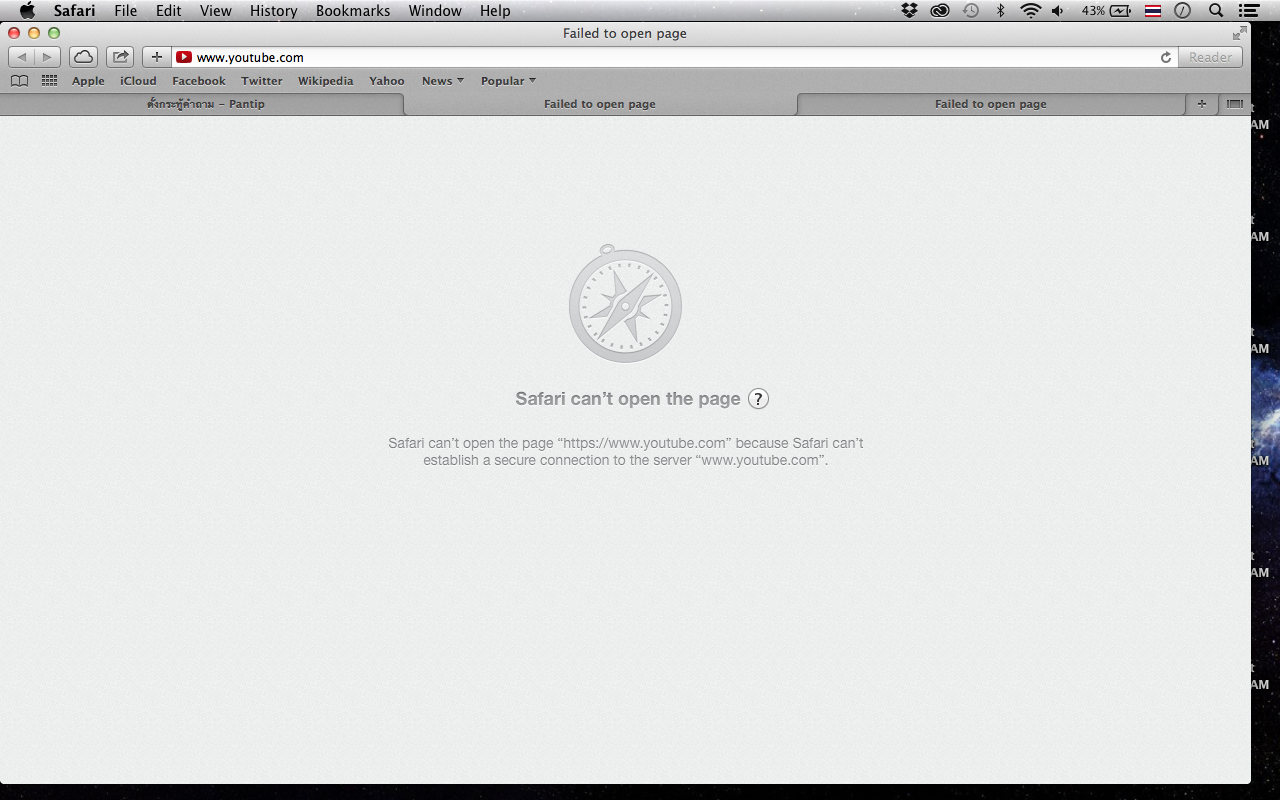Go back with the Back arrow button
Image resolution: width=1280 pixels, height=800 pixels.
click(22, 57)
